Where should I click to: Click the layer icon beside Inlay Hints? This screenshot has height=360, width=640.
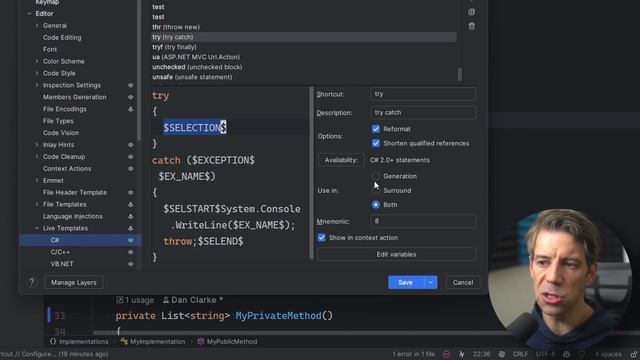[x=131, y=145]
